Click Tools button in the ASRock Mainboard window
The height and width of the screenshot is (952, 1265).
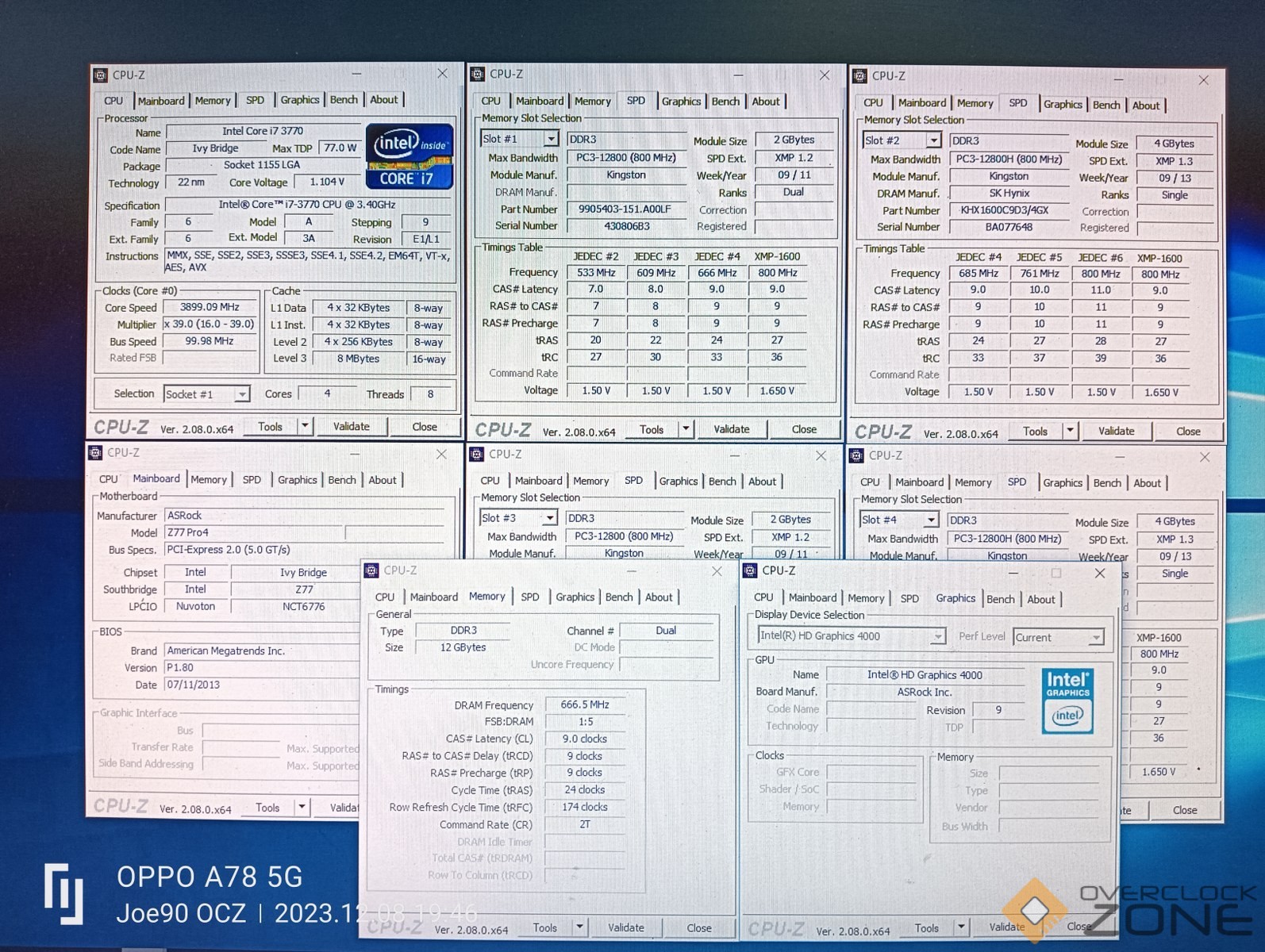[267, 808]
